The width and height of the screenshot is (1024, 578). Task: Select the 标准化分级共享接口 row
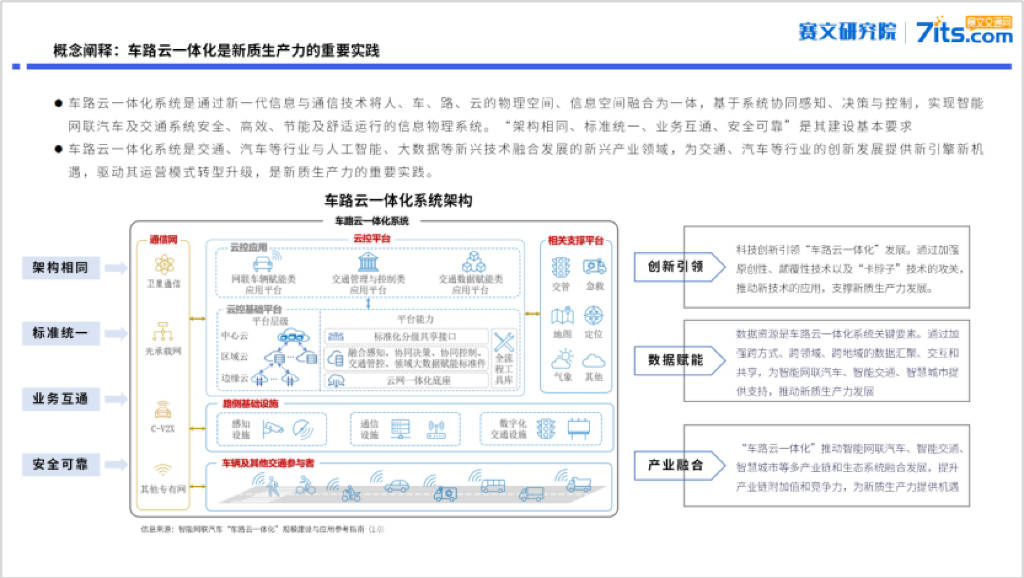point(407,336)
